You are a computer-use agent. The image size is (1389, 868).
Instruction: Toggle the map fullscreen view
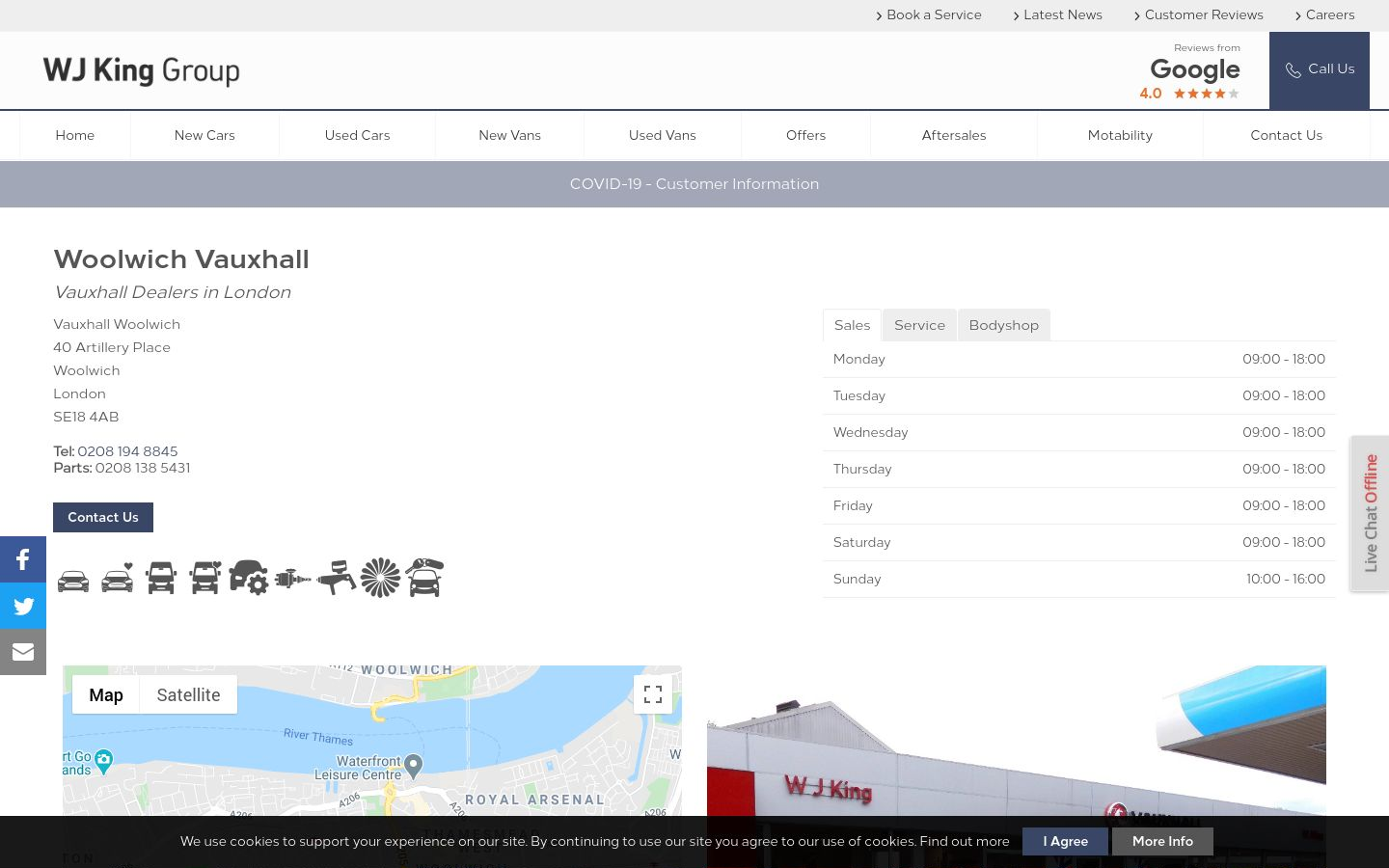[653, 694]
